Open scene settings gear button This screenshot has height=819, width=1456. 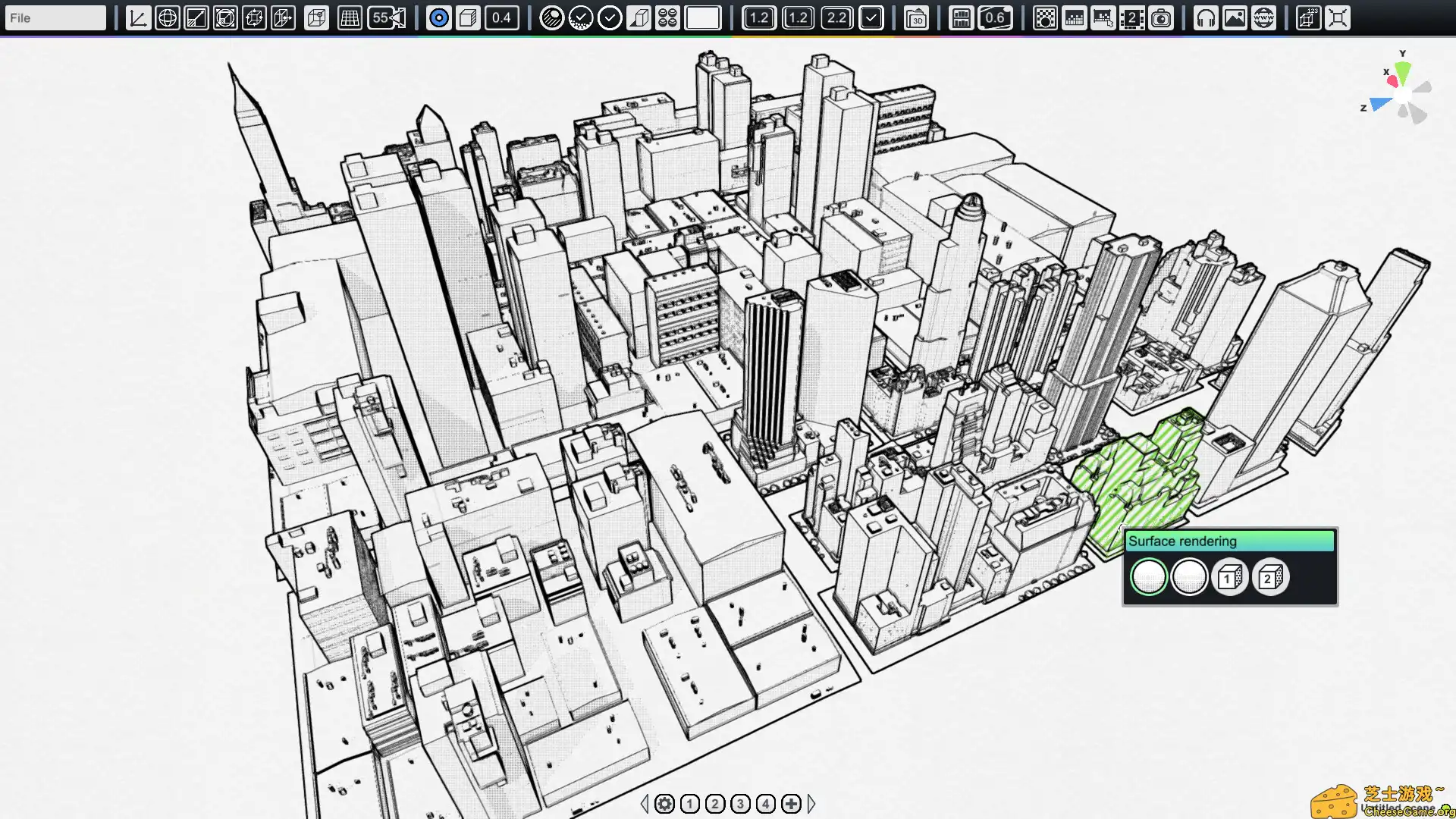click(664, 804)
